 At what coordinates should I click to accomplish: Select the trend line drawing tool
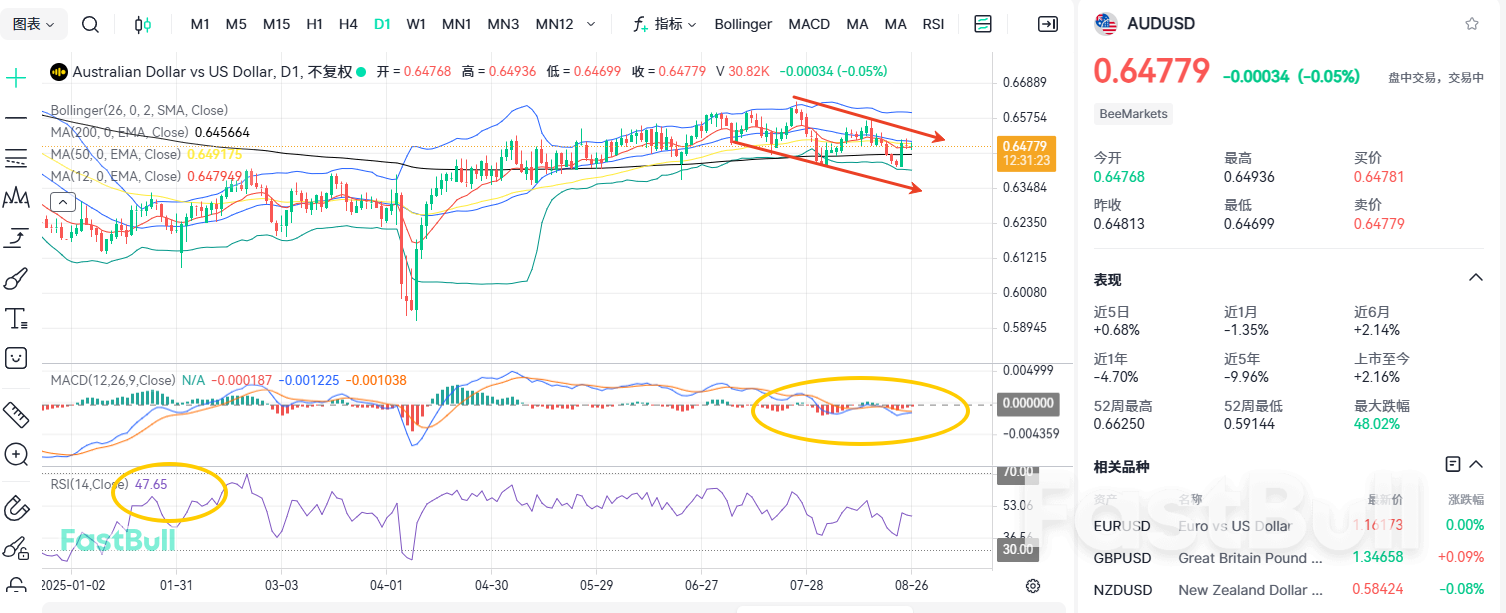pos(16,118)
